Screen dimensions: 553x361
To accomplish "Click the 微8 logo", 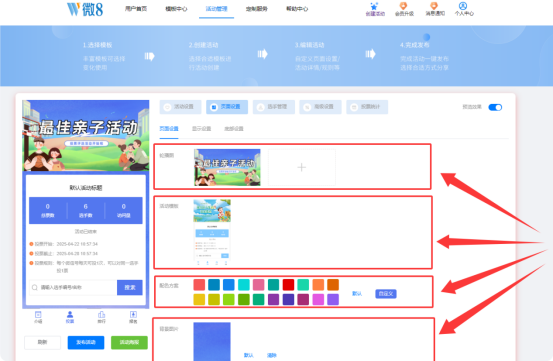I will tap(85, 9).
